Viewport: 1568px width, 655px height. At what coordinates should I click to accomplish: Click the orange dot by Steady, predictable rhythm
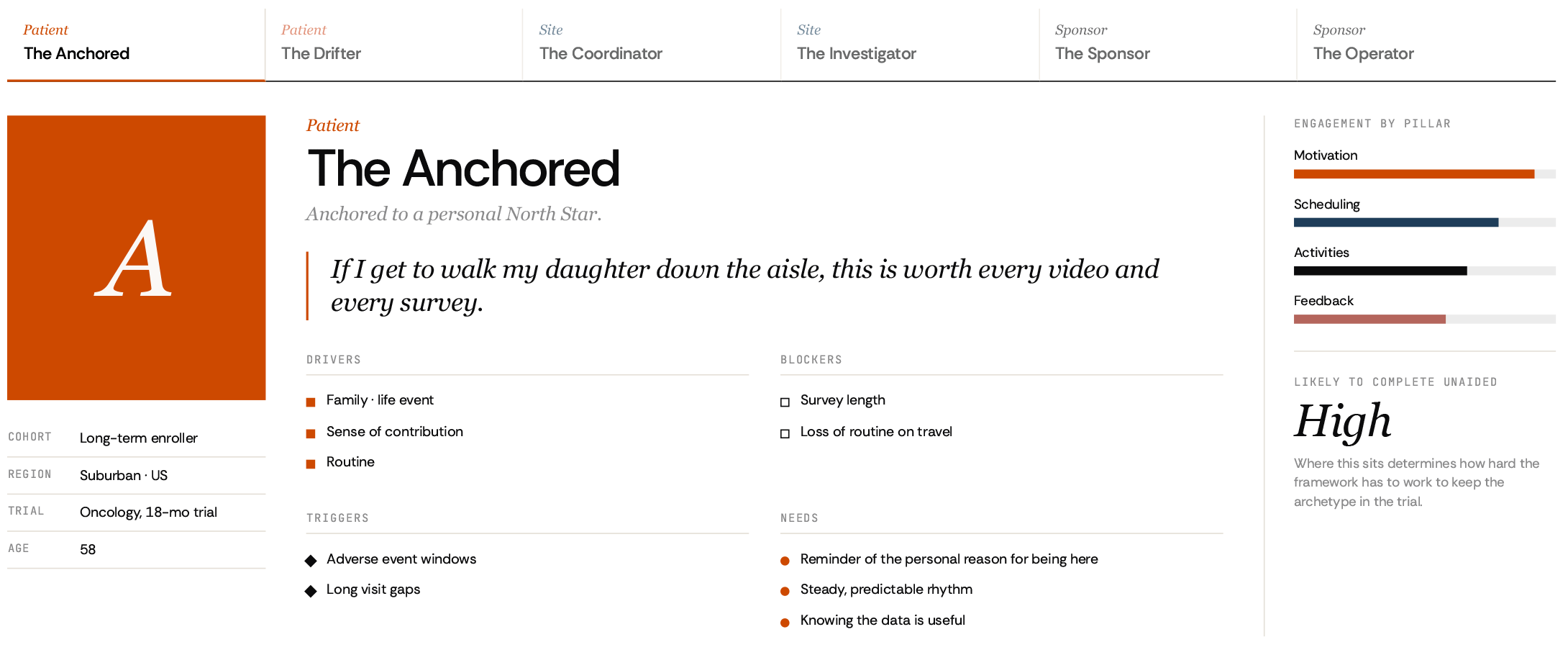click(x=785, y=591)
